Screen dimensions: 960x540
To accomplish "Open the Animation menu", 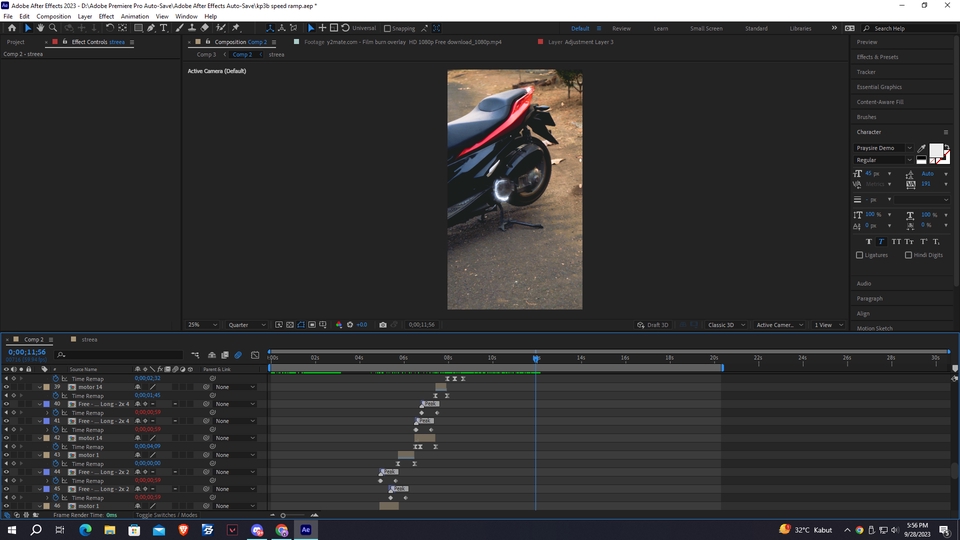I will pyautogui.click(x=134, y=16).
